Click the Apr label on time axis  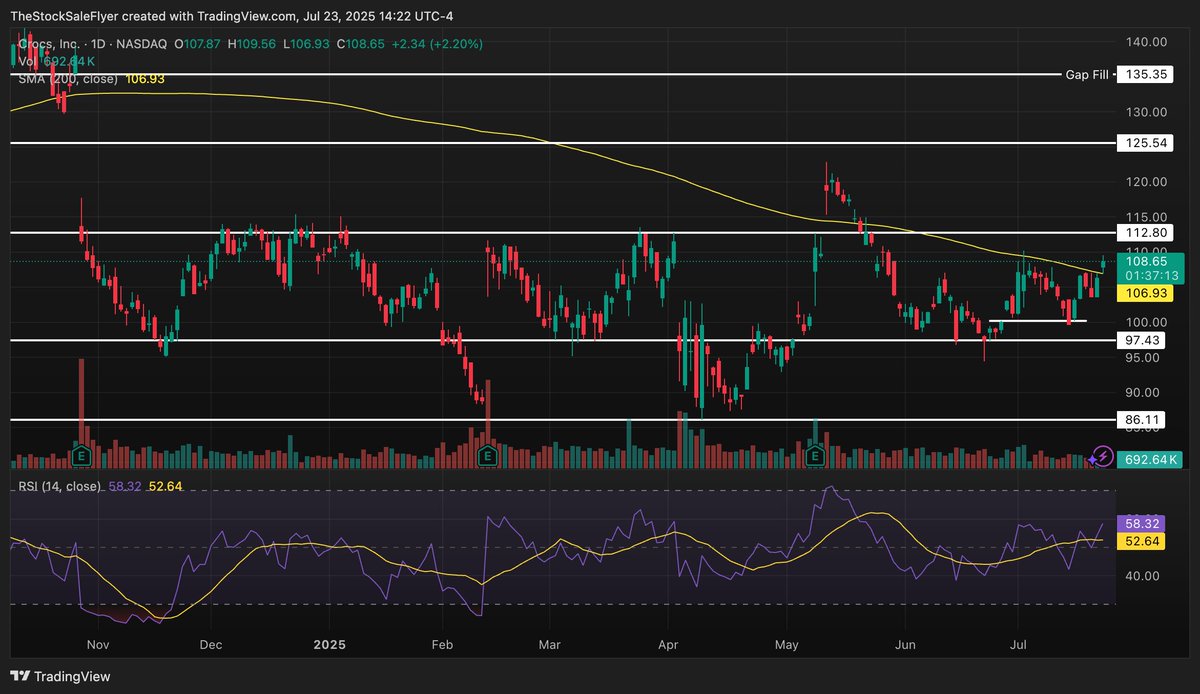(x=670, y=645)
